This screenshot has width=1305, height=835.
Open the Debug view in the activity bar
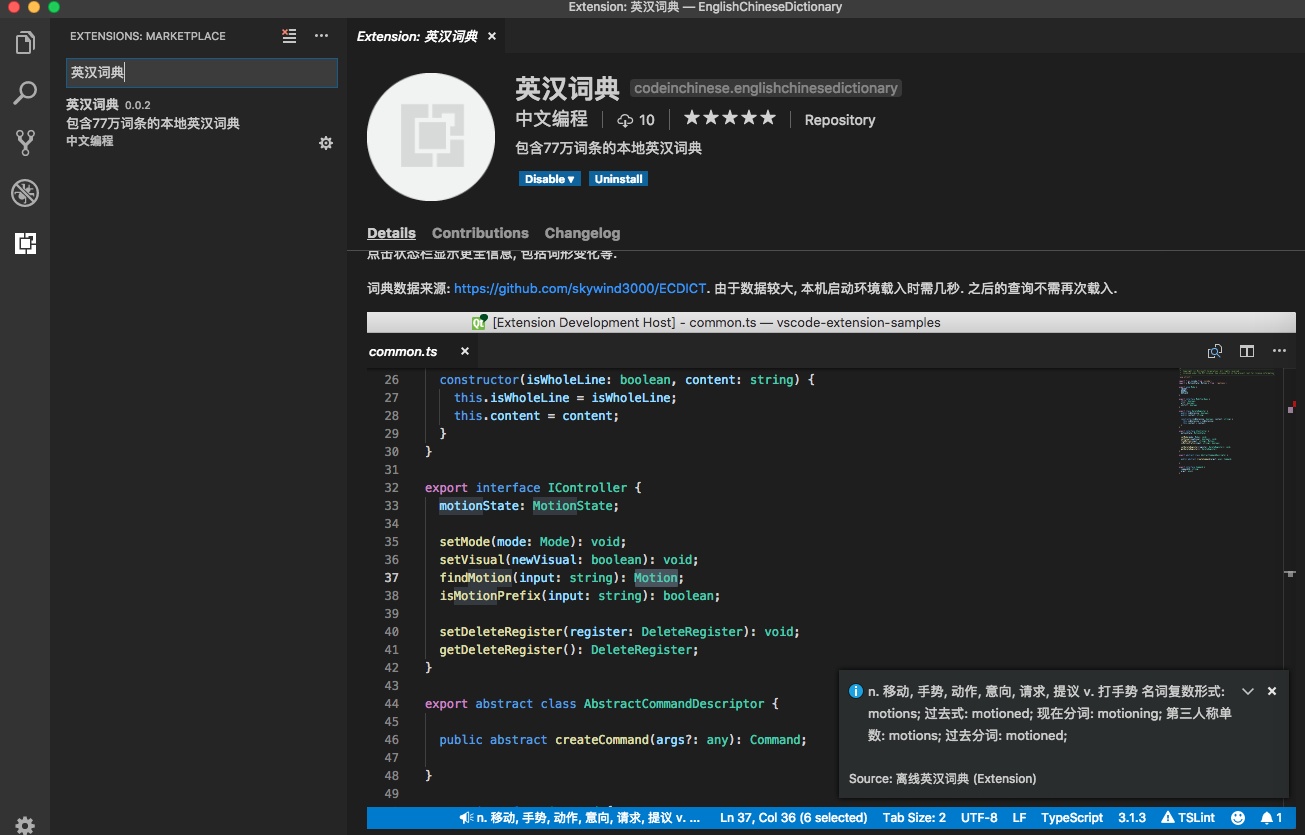pyautogui.click(x=25, y=192)
